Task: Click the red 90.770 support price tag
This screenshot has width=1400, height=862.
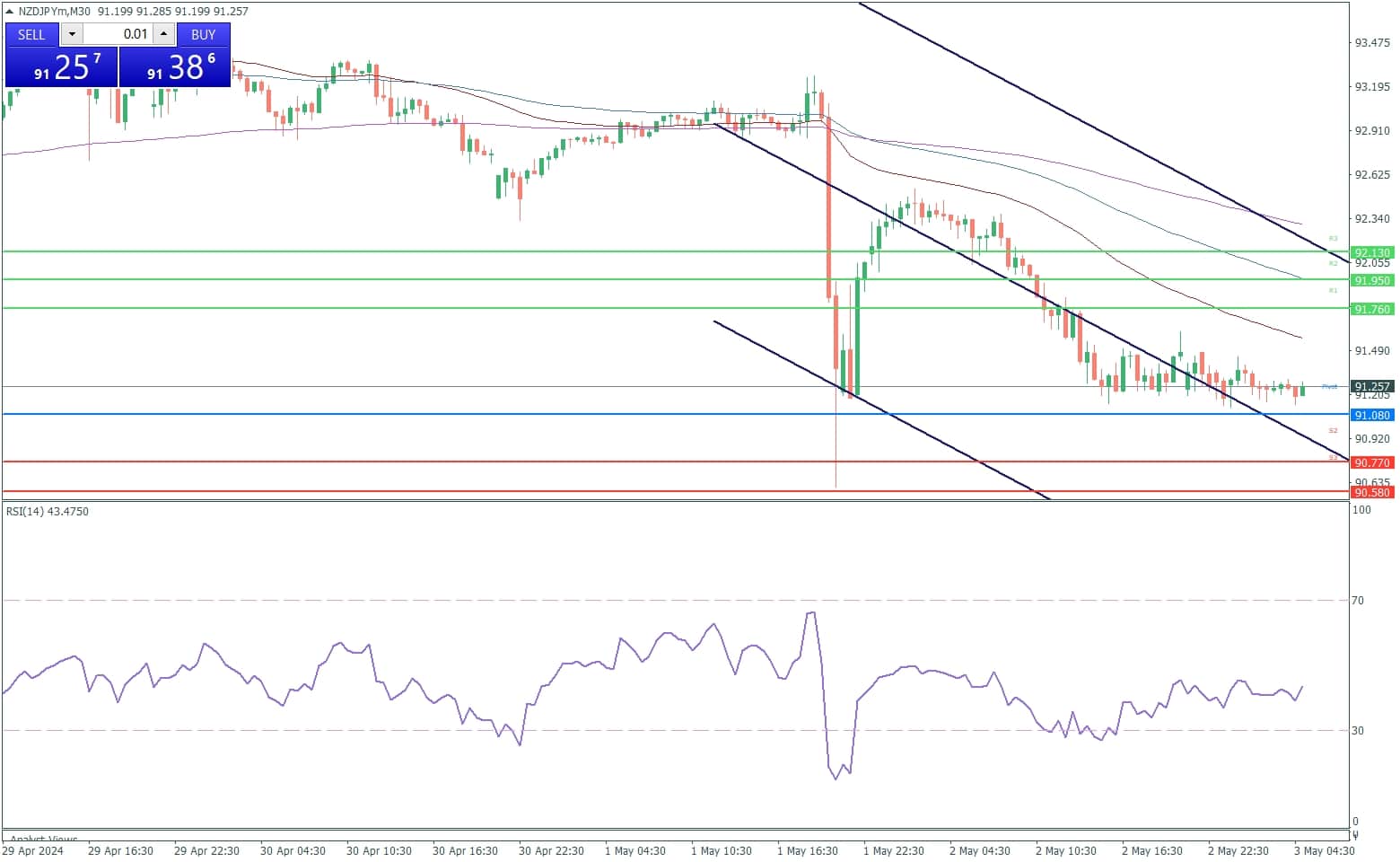Action: tap(1371, 462)
